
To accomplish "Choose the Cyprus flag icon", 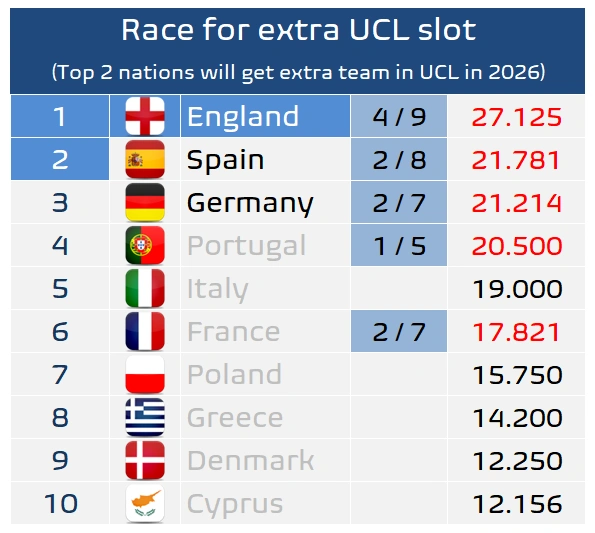I will 145,503.
